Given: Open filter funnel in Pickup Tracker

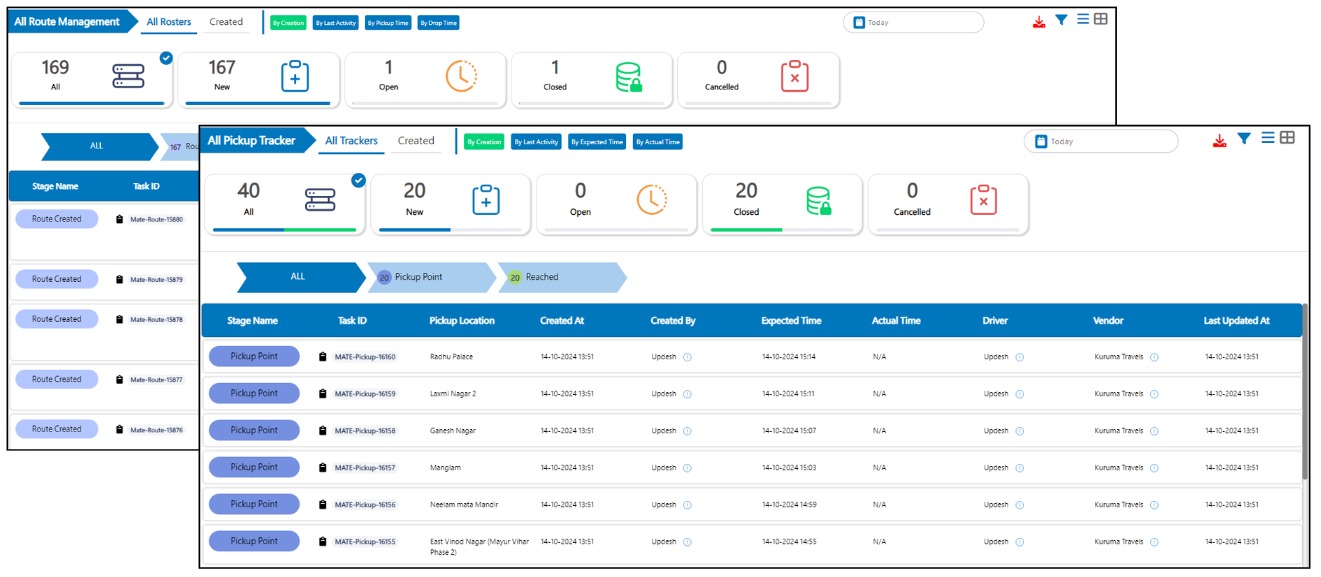Looking at the screenshot, I should pyautogui.click(x=1243, y=139).
